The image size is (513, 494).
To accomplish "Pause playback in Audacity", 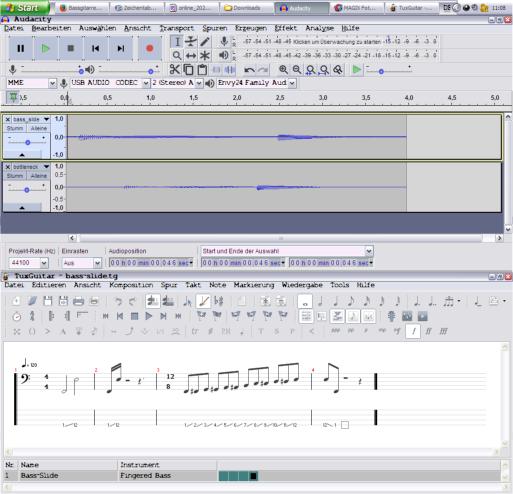I will (21, 49).
